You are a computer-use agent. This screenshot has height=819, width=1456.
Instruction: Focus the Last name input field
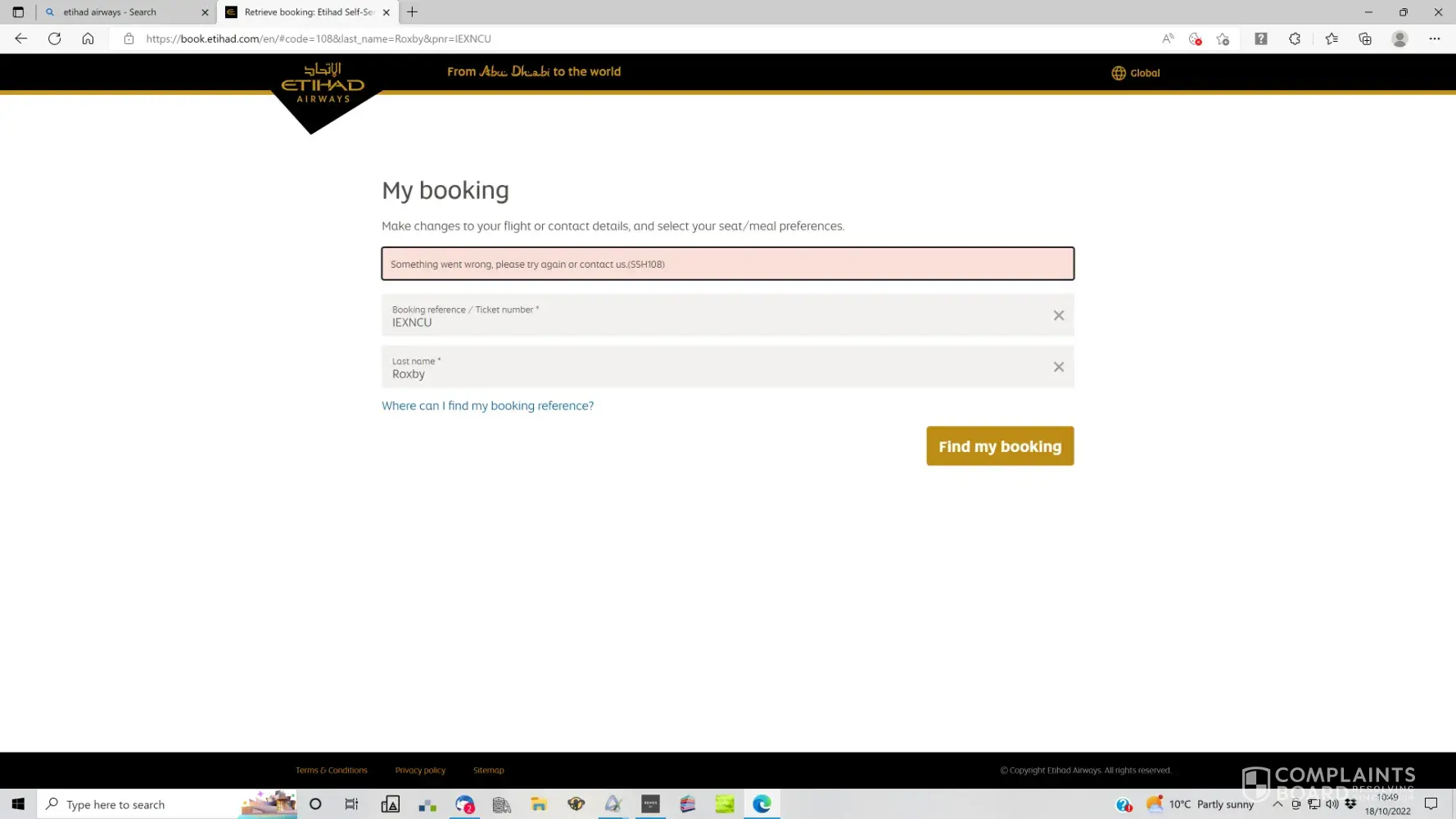pyautogui.click(x=712, y=373)
